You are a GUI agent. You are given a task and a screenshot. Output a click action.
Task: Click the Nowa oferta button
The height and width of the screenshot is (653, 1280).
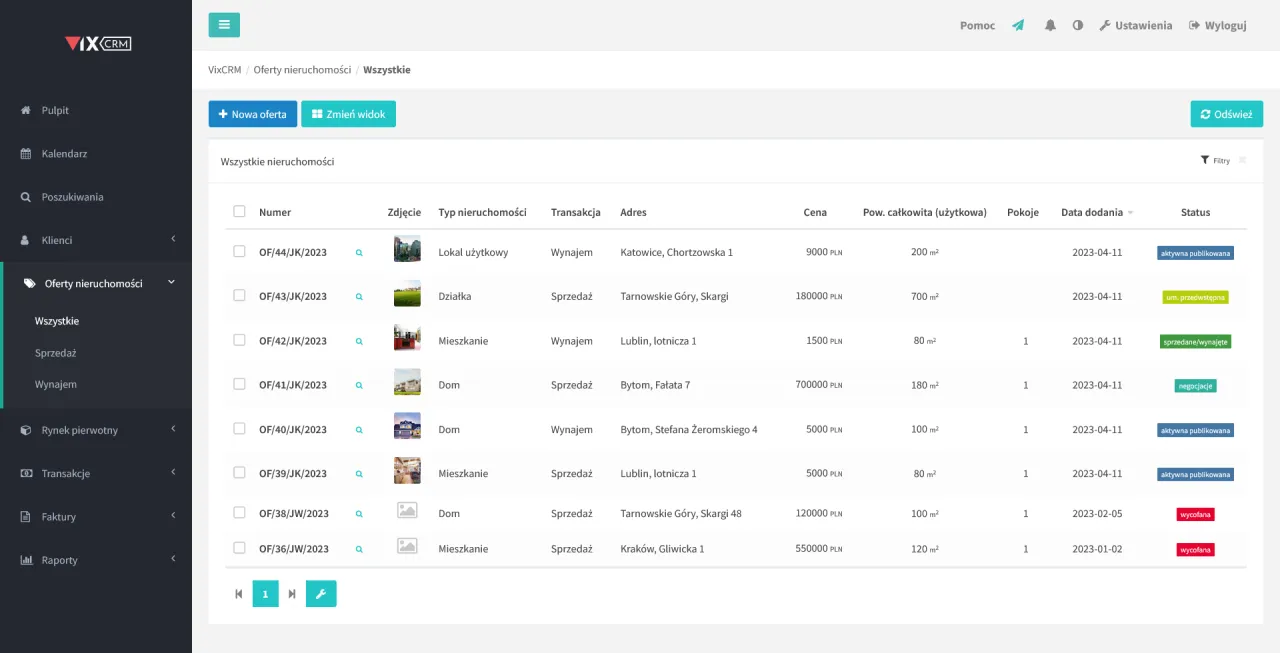pos(252,114)
